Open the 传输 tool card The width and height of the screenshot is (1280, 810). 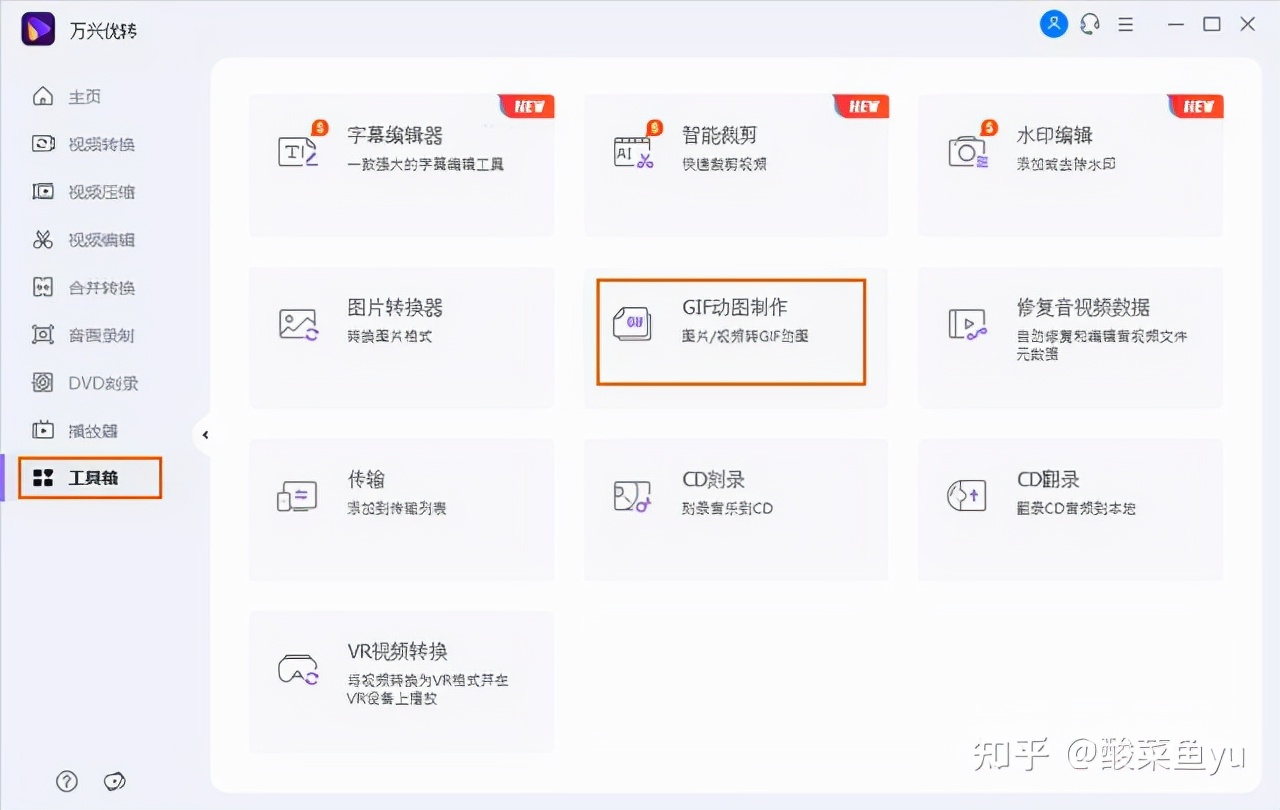click(x=401, y=509)
